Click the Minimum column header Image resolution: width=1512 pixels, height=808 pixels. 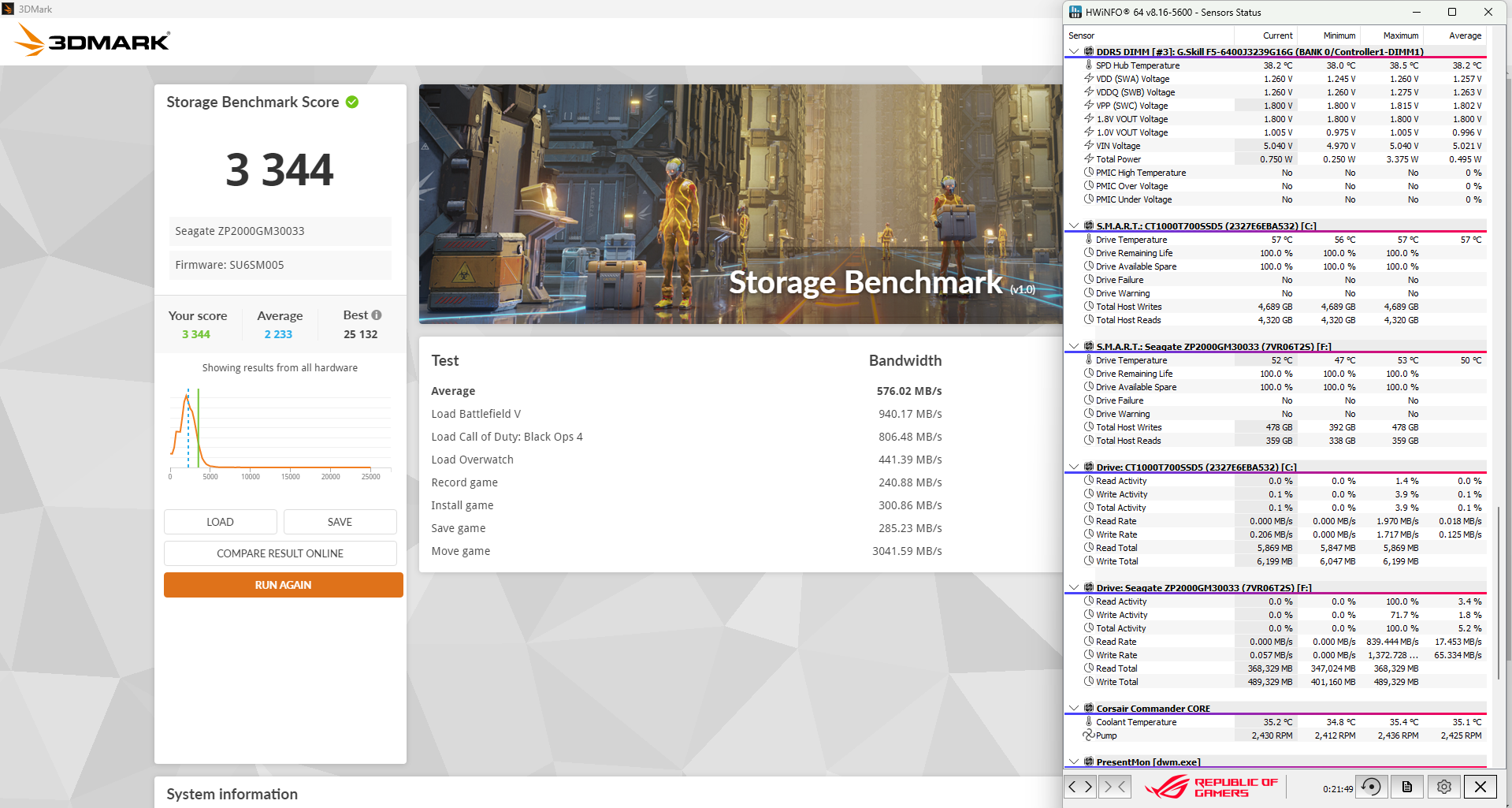(1328, 35)
